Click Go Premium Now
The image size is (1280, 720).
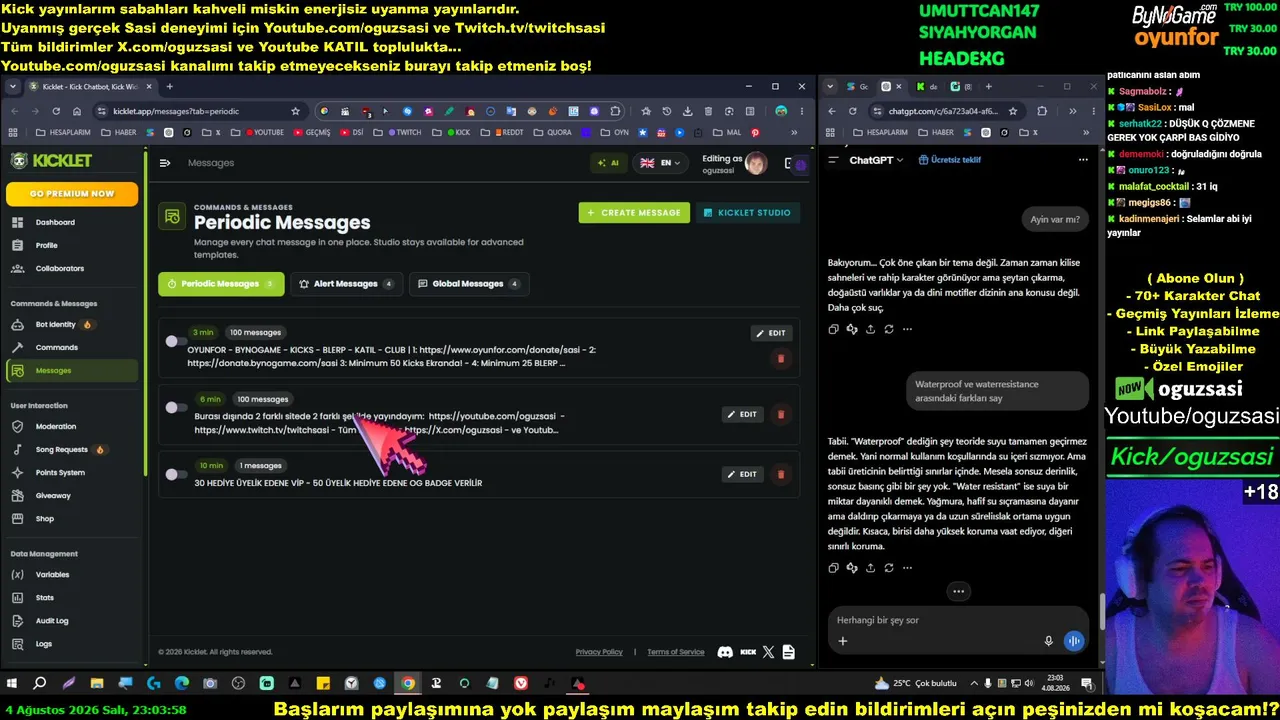[72, 193]
